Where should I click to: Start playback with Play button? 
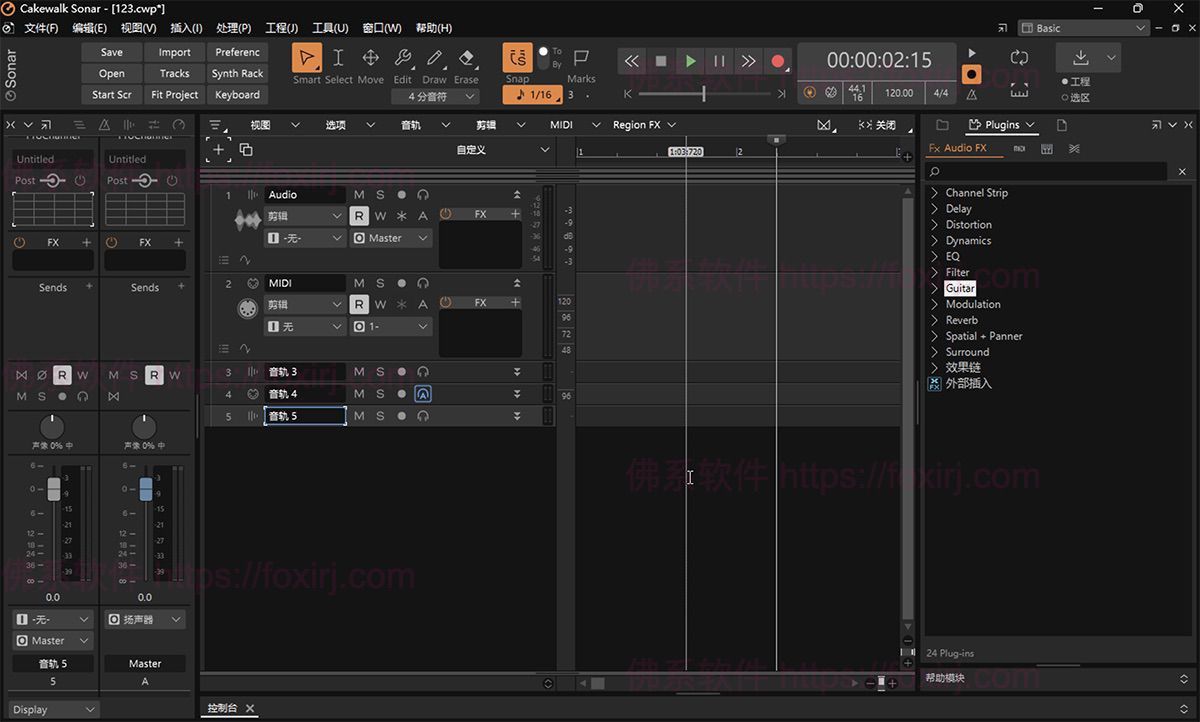click(690, 61)
